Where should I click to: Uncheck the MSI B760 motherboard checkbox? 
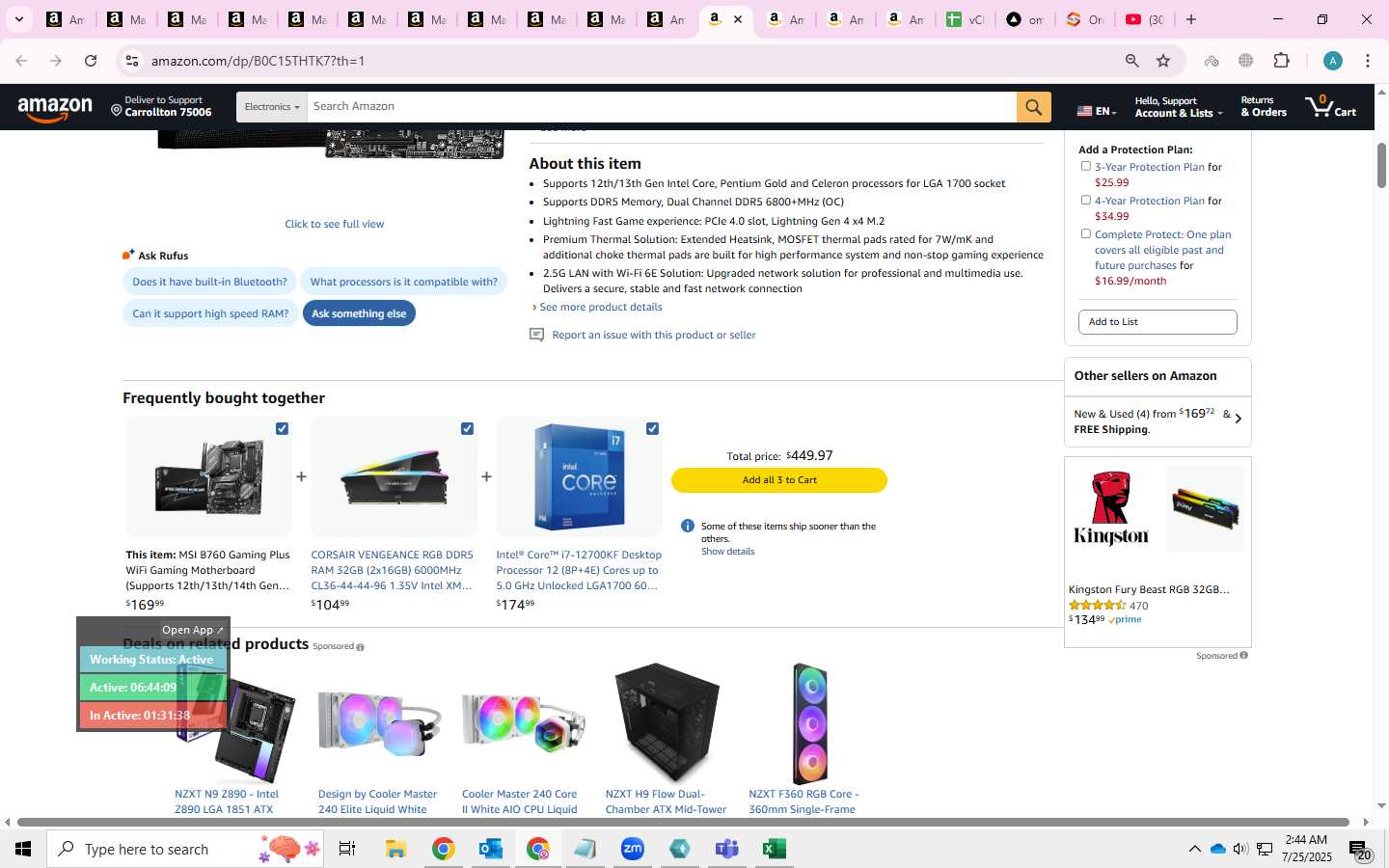282,428
